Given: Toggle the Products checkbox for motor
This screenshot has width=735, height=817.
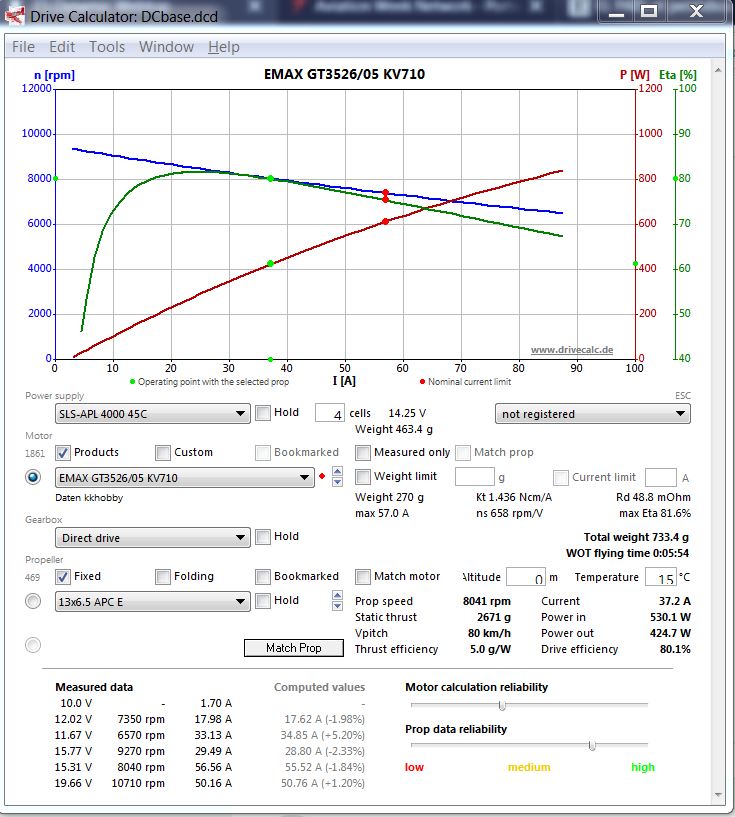Looking at the screenshot, I should point(62,453).
